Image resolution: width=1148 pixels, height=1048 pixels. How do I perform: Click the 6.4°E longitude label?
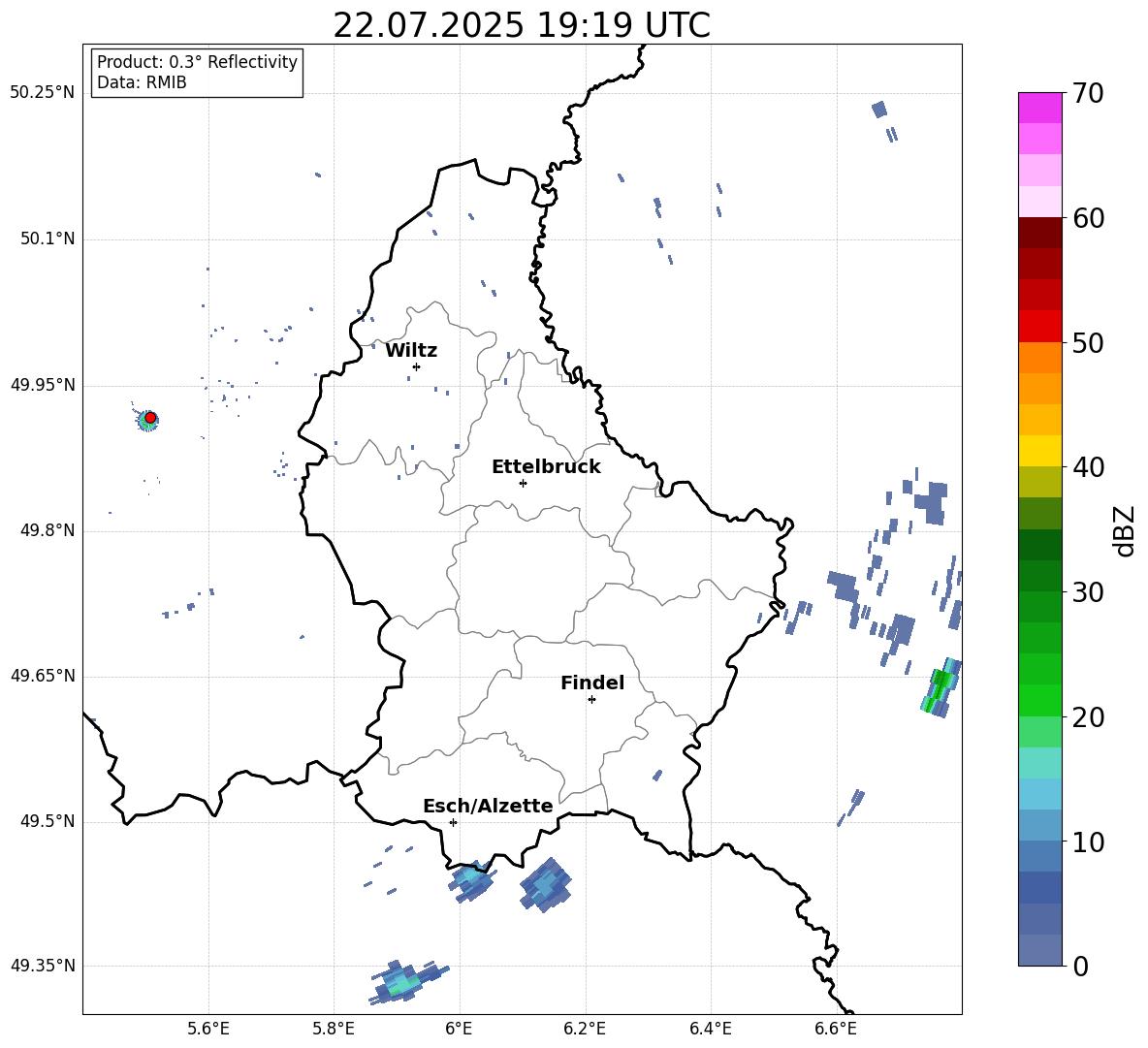(710, 1029)
